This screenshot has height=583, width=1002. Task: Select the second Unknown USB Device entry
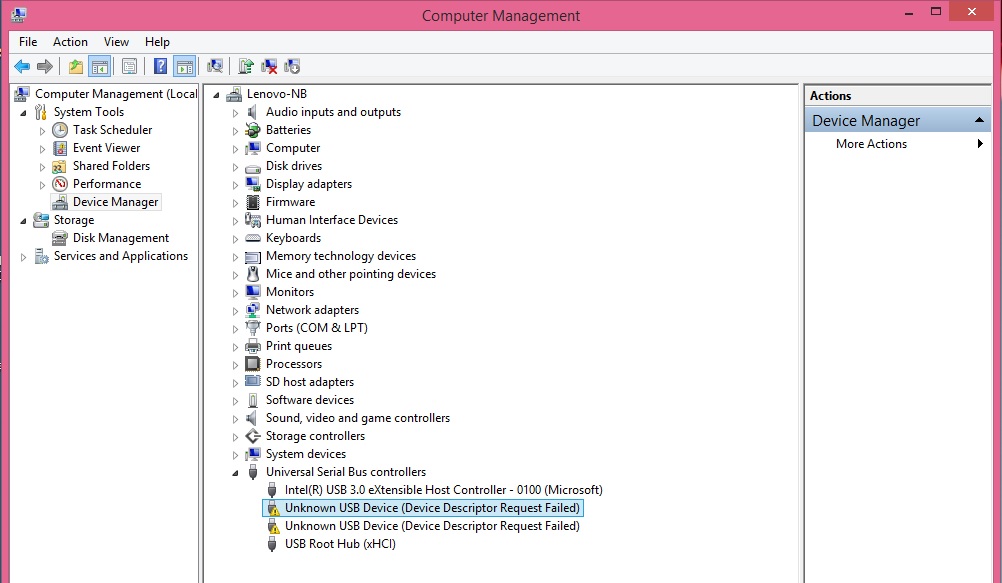[432, 525]
